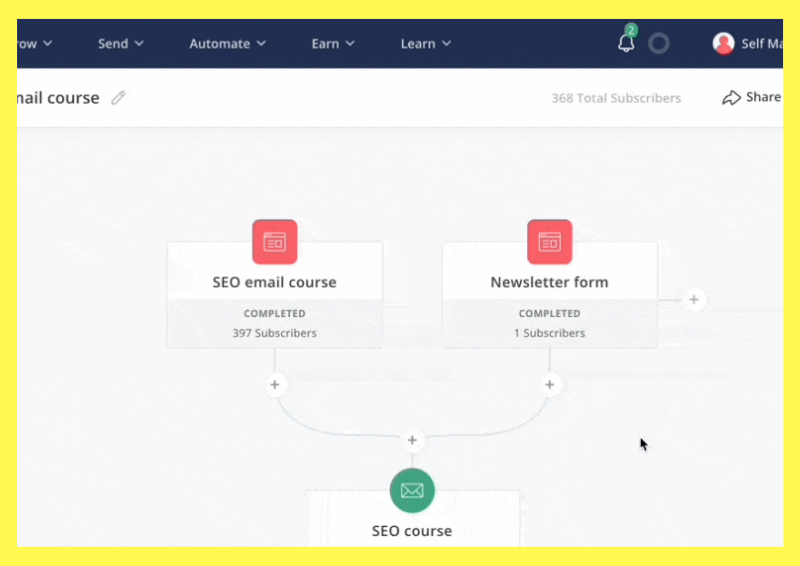Click the notification bell icon
The height and width of the screenshot is (566, 800).
tap(627, 43)
